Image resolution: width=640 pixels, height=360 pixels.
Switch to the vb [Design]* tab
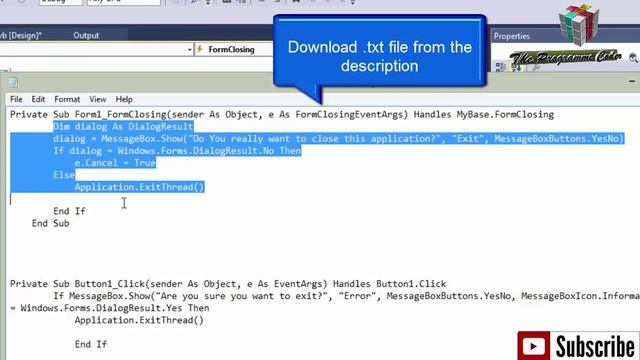coord(21,36)
